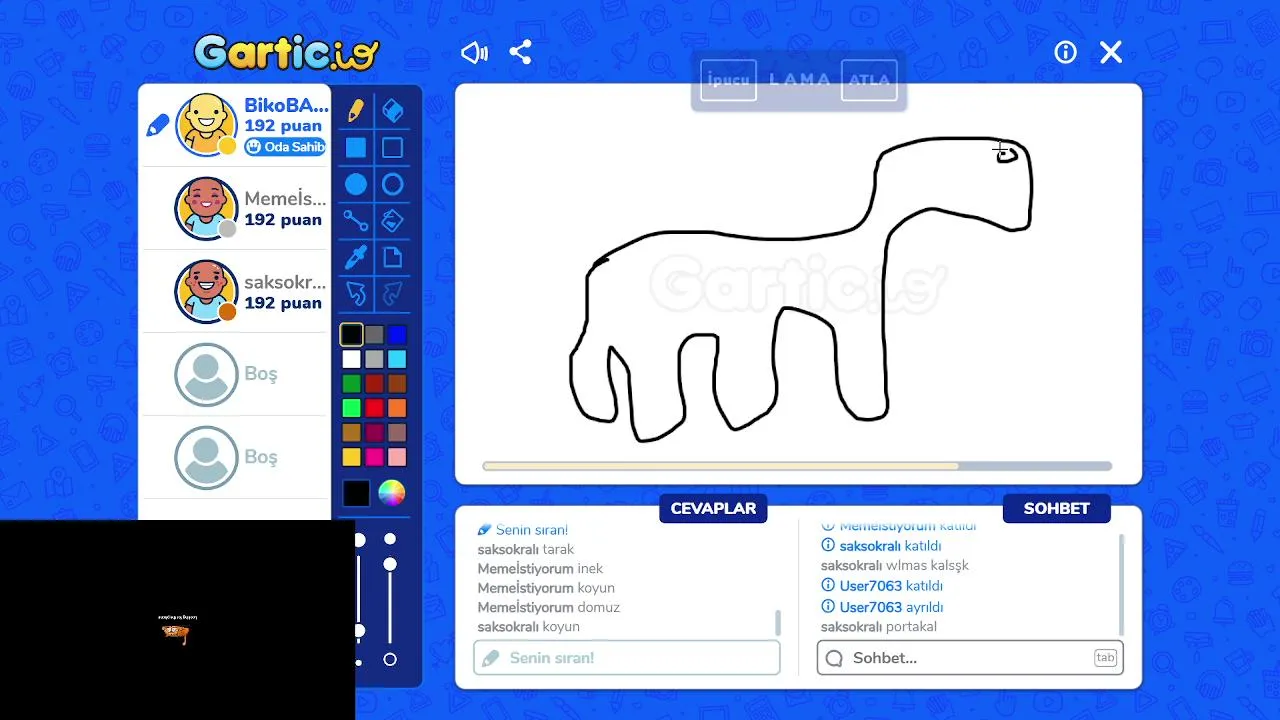Select the second empty Boş player slot
Image resolution: width=1280 pixels, height=720 pixels.
[x=233, y=457]
